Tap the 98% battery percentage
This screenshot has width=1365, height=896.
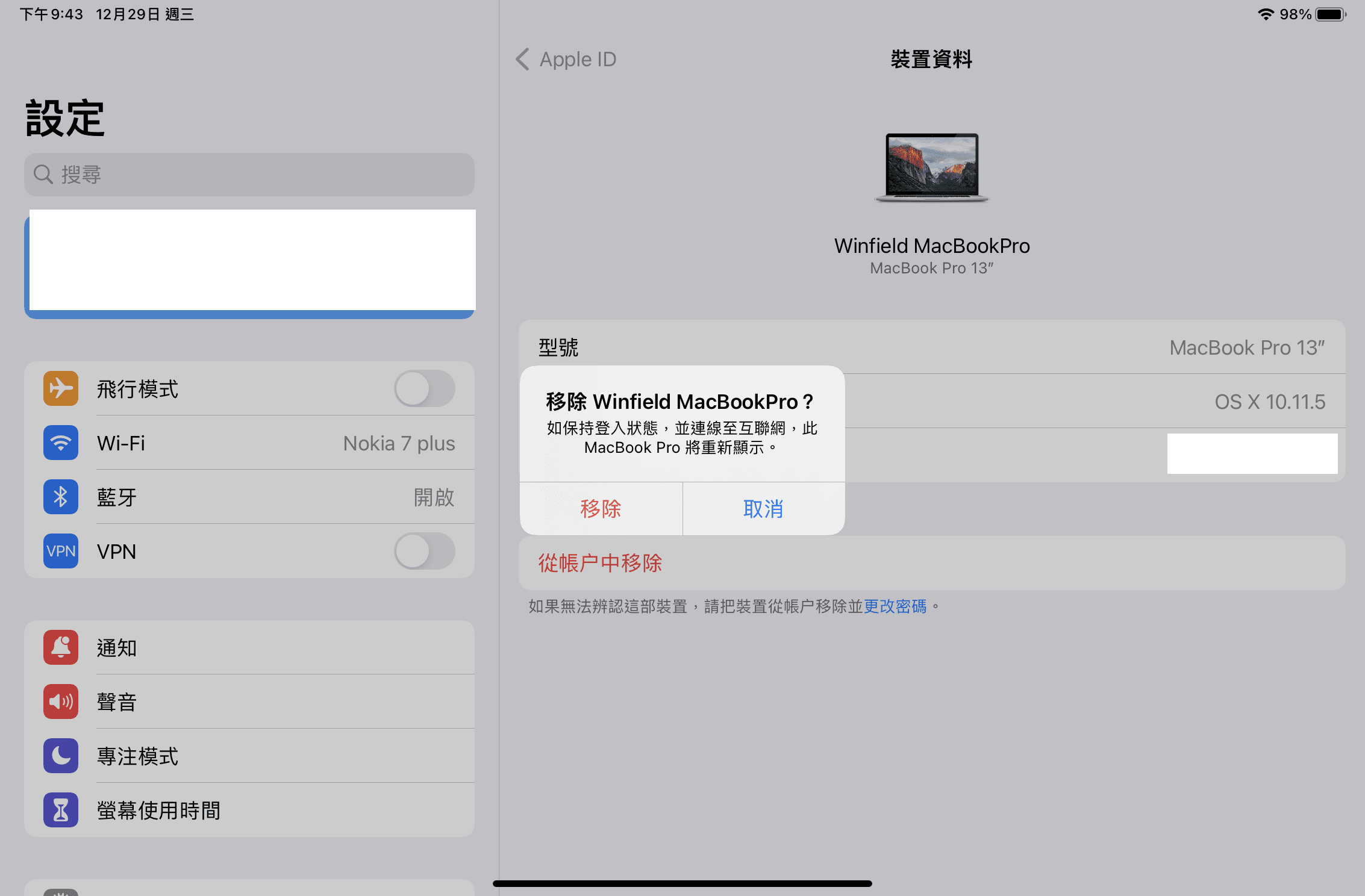coord(1295,14)
